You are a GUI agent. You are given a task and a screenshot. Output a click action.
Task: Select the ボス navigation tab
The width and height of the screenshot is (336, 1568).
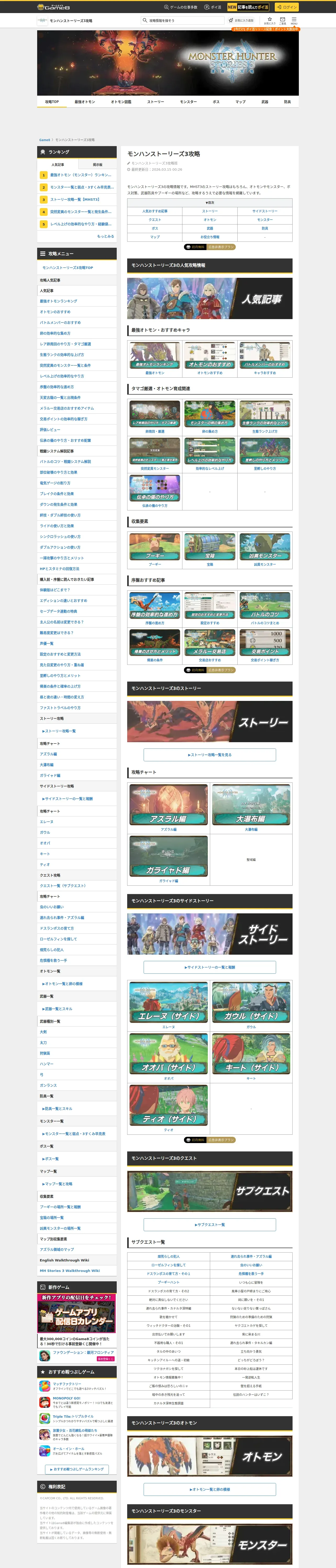216,102
